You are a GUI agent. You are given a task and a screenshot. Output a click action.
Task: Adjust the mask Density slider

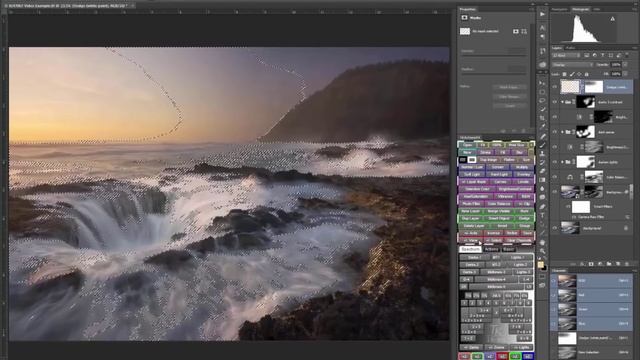coord(493,56)
